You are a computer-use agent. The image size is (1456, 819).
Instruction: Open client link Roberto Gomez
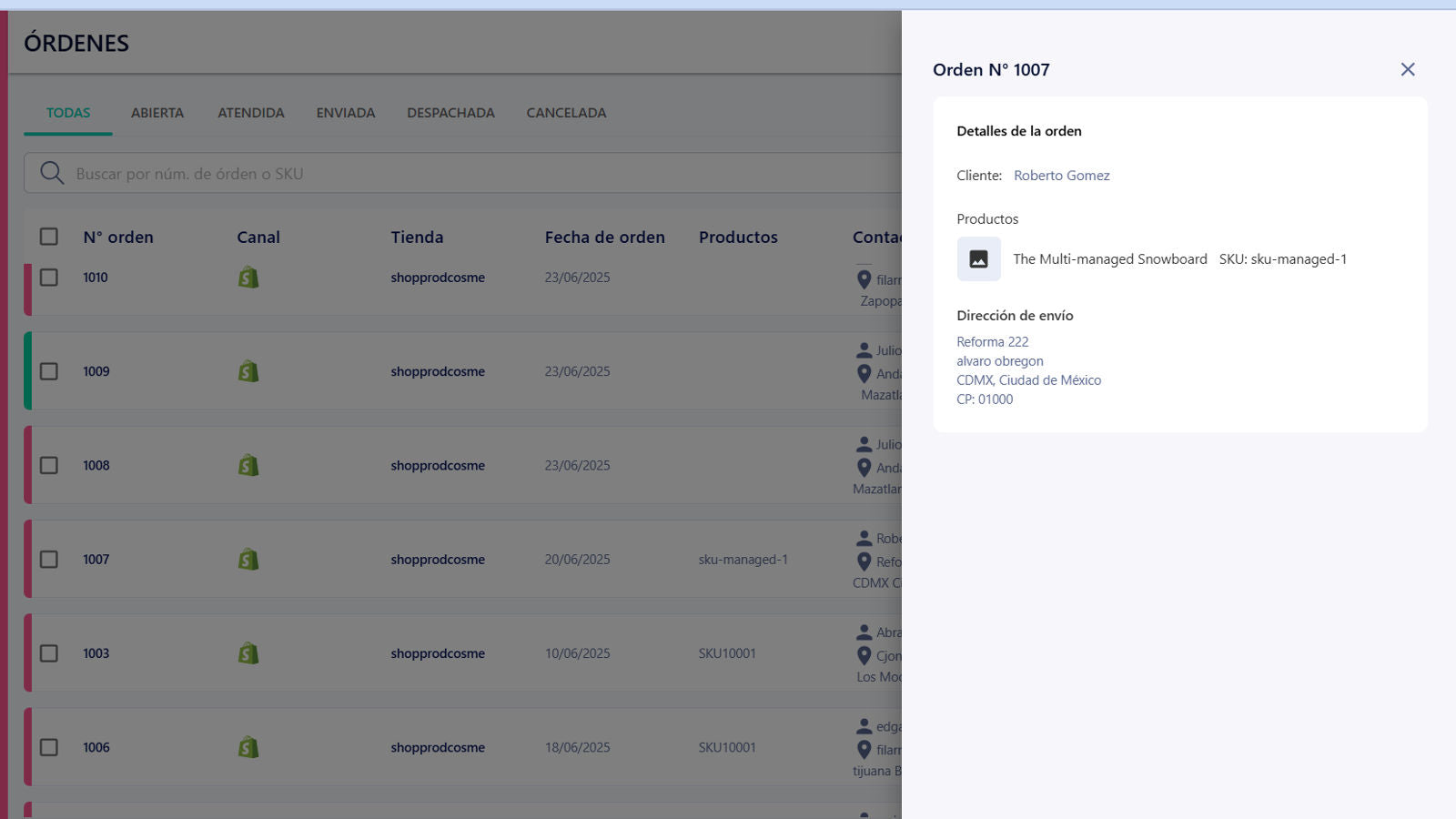click(1061, 176)
